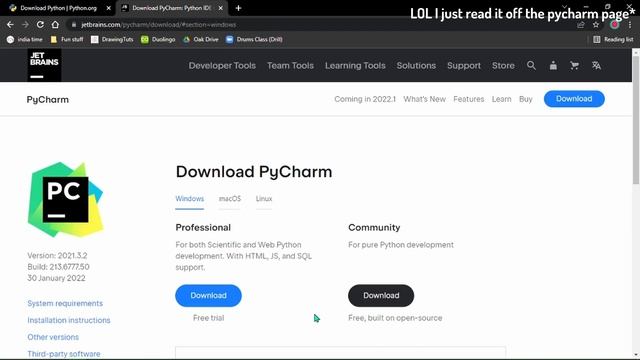Click the Build: 213.6777.50 text
Screen dimensions: 640x360
[58, 267]
